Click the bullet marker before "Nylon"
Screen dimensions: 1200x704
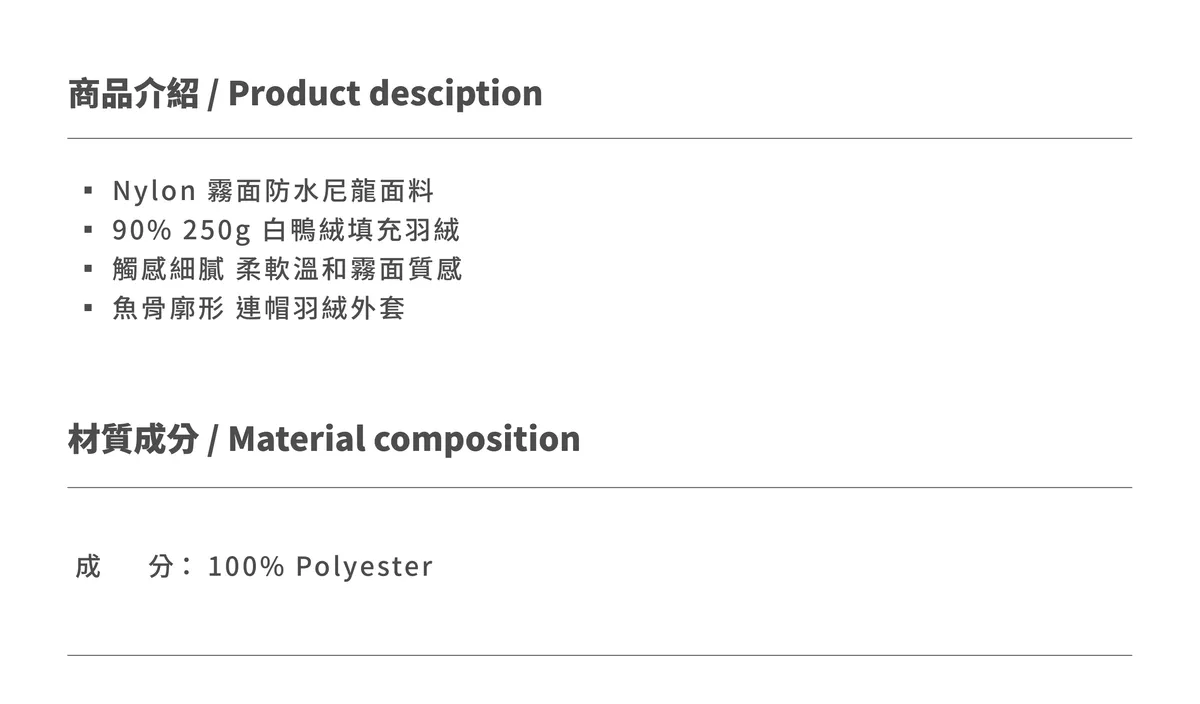pos(89,191)
